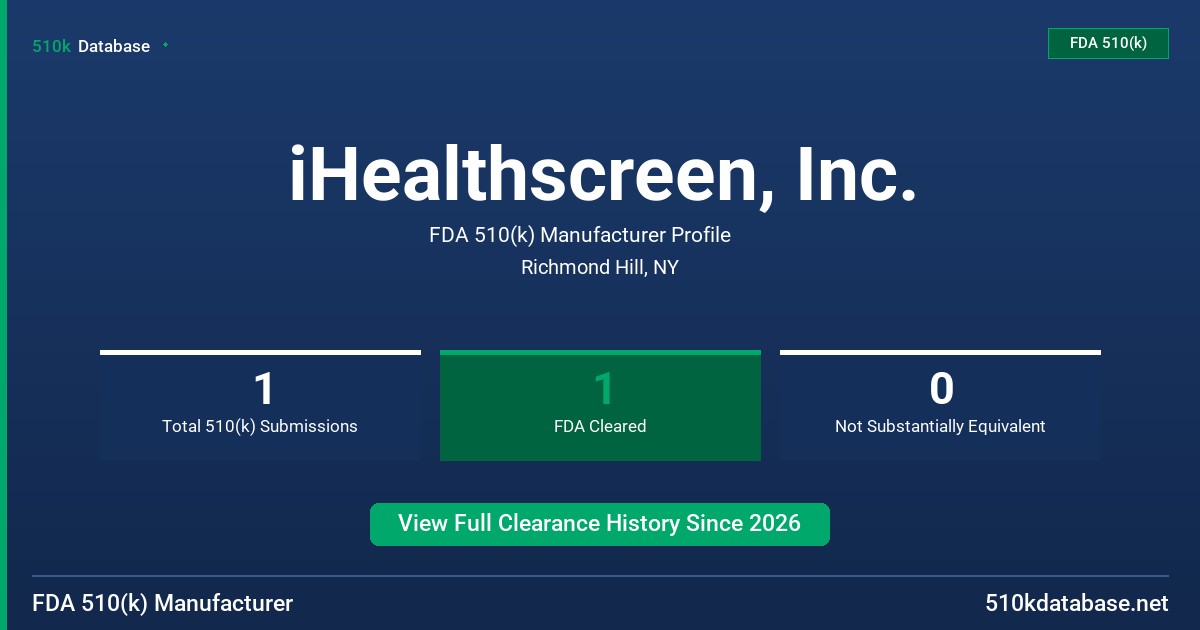1200x630 pixels.
Task: Visit the 510kdatabase.net link
Action: click(x=1077, y=603)
